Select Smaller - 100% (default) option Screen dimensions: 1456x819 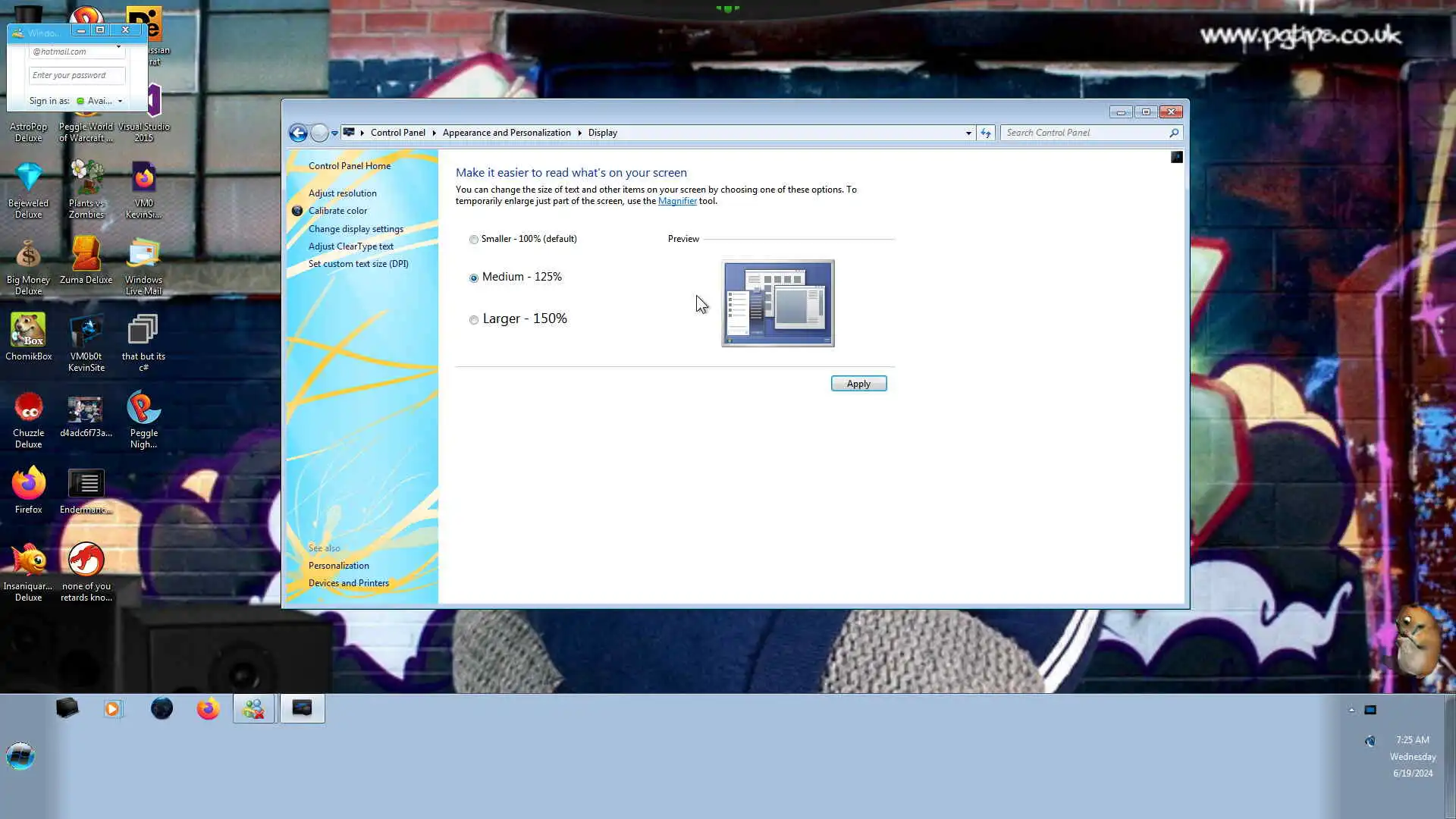(474, 240)
